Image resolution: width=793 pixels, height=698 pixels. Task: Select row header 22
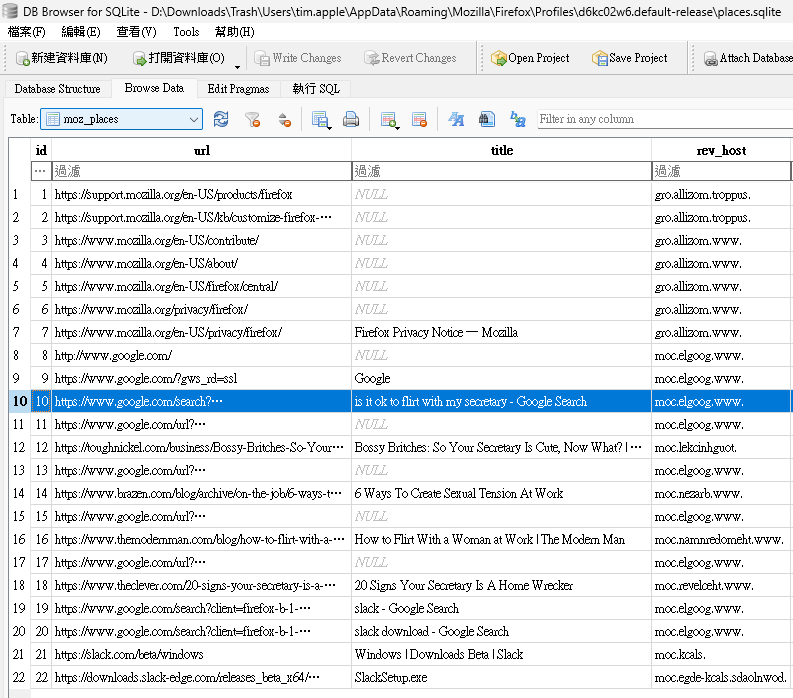pos(20,677)
